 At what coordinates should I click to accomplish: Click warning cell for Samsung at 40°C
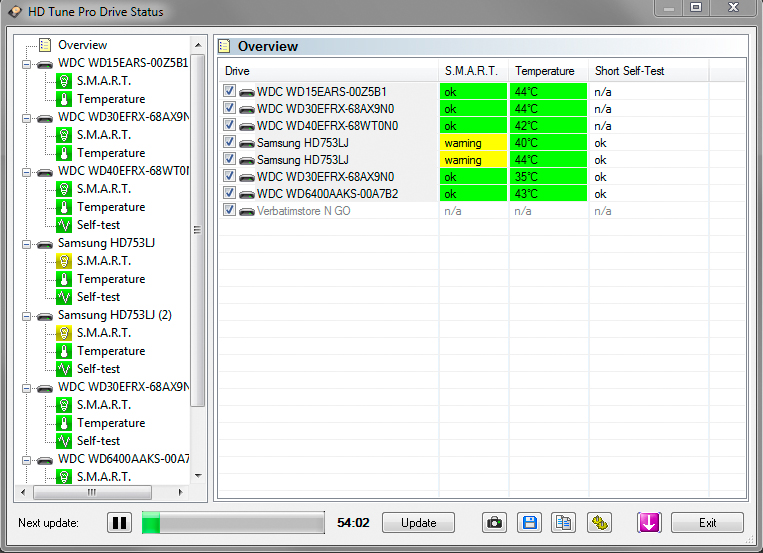(473, 143)
